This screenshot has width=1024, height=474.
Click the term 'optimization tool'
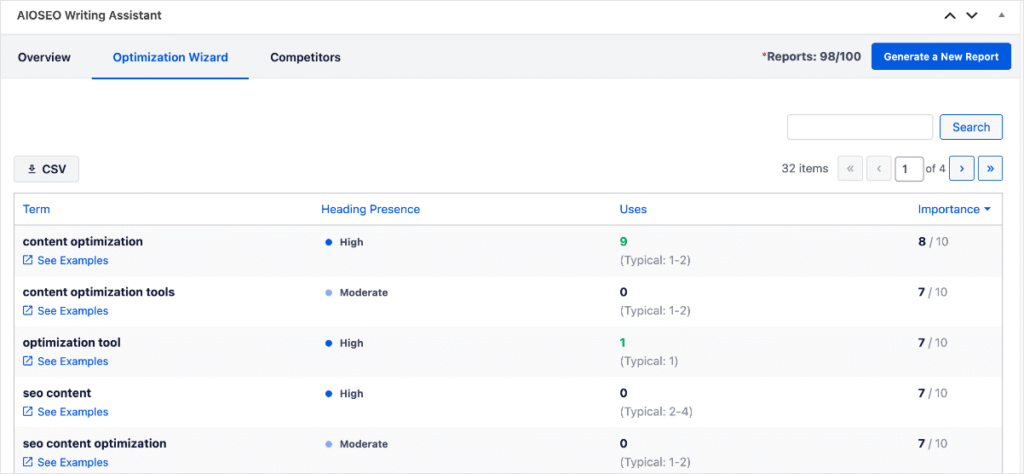tap(72, 343)
